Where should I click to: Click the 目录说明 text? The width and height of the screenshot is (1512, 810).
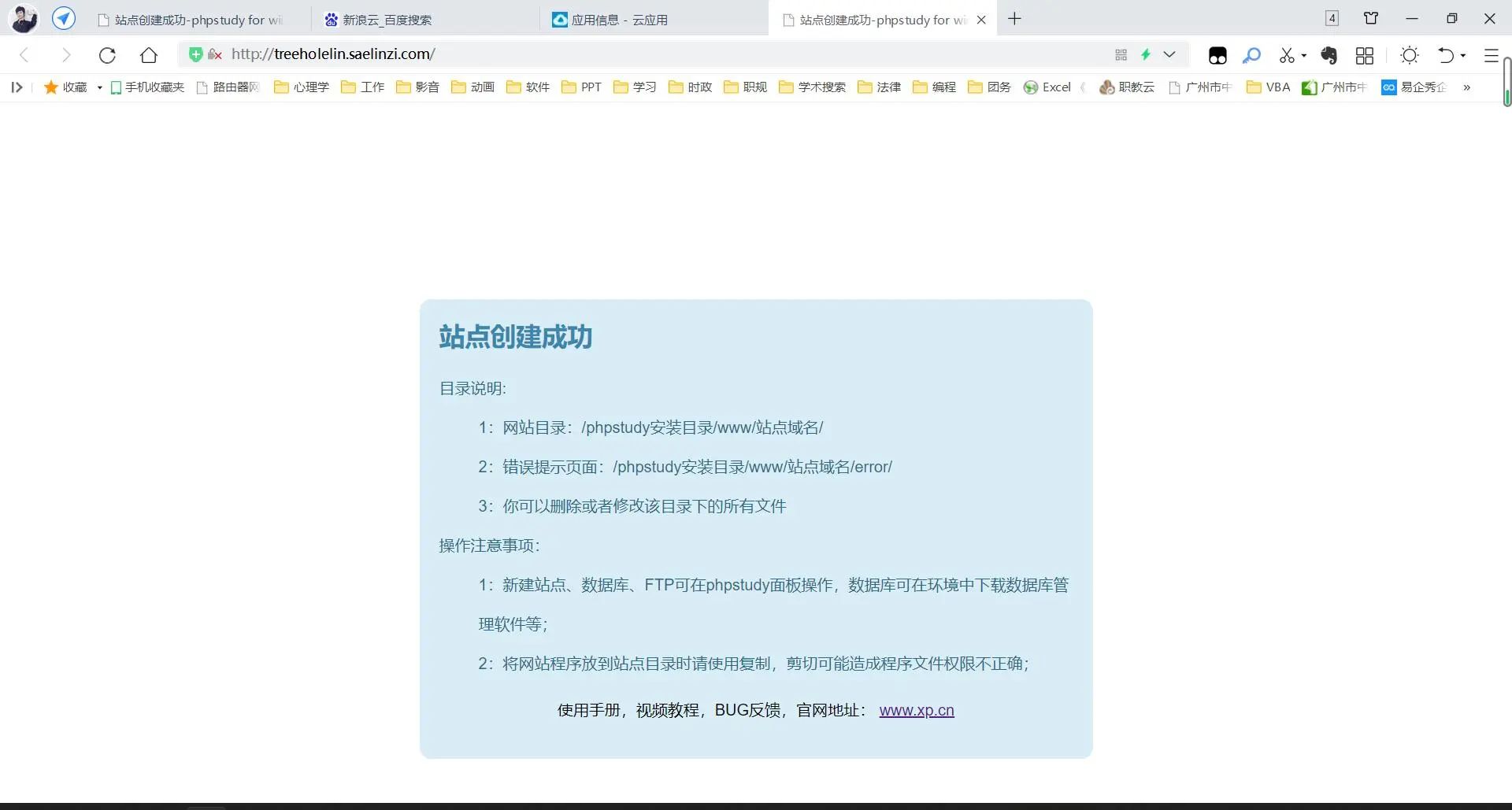point(473,388)
